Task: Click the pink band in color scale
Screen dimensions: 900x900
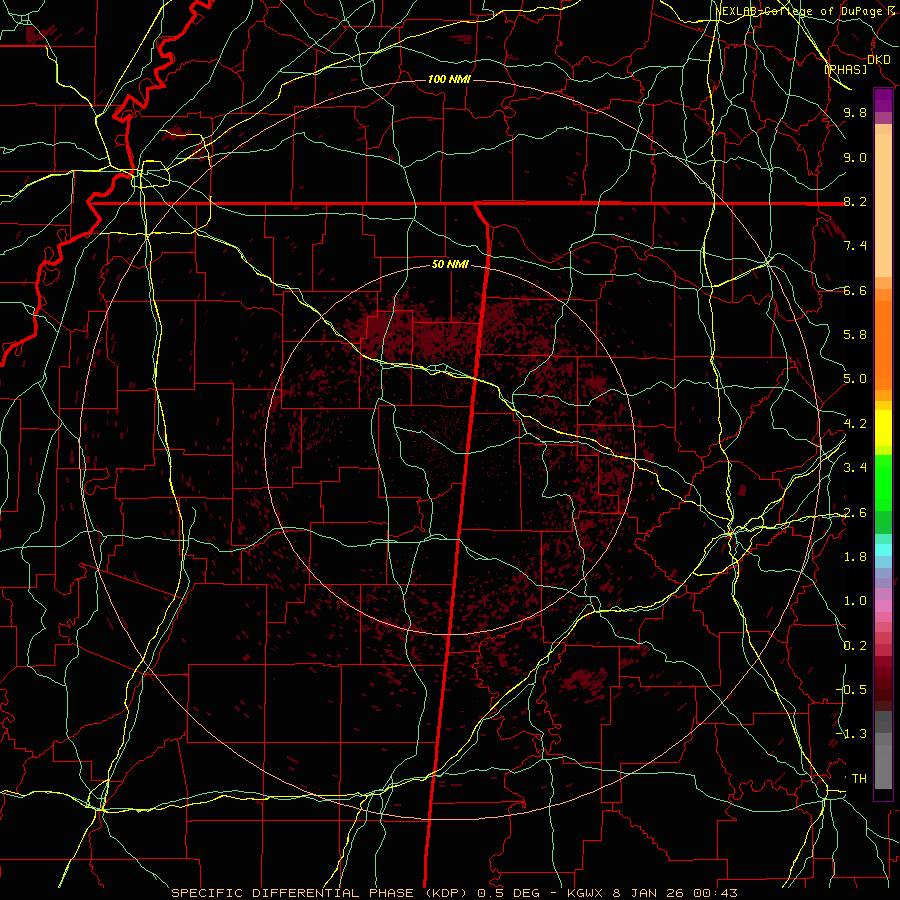Action: (x=883, y=606)
